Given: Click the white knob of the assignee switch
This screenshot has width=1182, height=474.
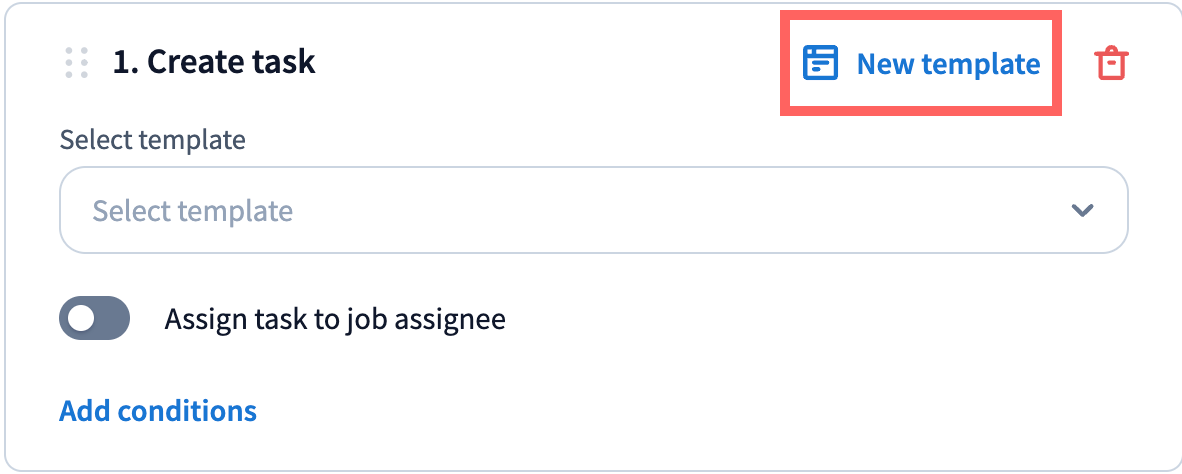Looking at the screenshot, I should click(x=81, y=319).
